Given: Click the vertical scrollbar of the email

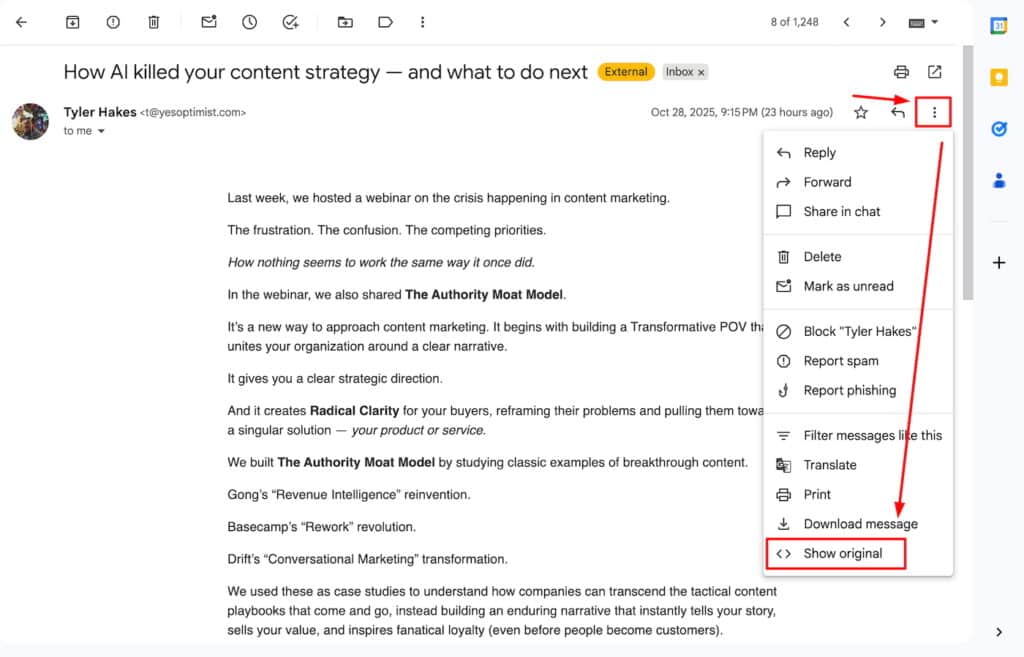Looking at the screenshot, I should 968,173.
